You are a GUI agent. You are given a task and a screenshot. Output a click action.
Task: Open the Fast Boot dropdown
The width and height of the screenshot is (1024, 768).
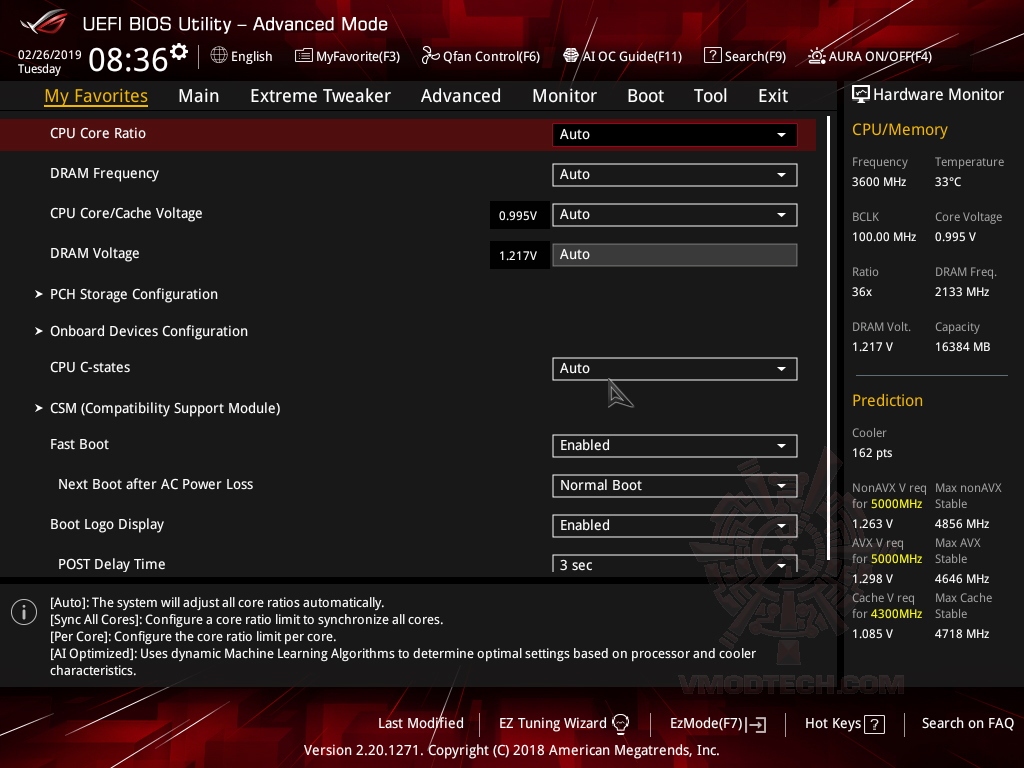point(675,445)
